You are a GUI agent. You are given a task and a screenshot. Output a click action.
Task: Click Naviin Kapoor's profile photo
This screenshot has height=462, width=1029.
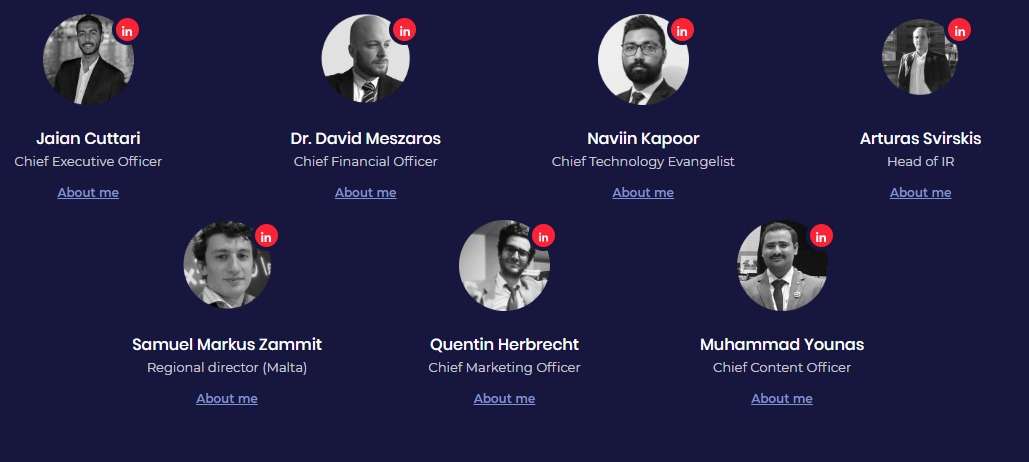coord(643,59)
